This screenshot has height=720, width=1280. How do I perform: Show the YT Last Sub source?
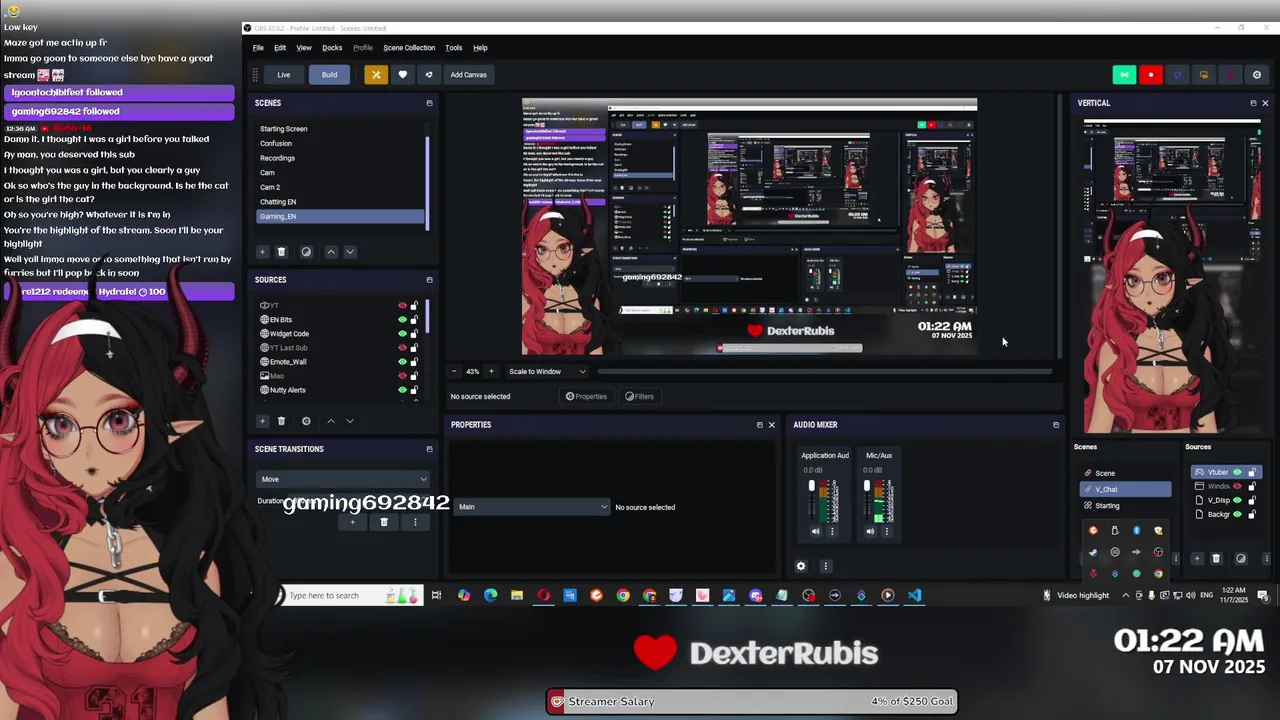point(402,348)
